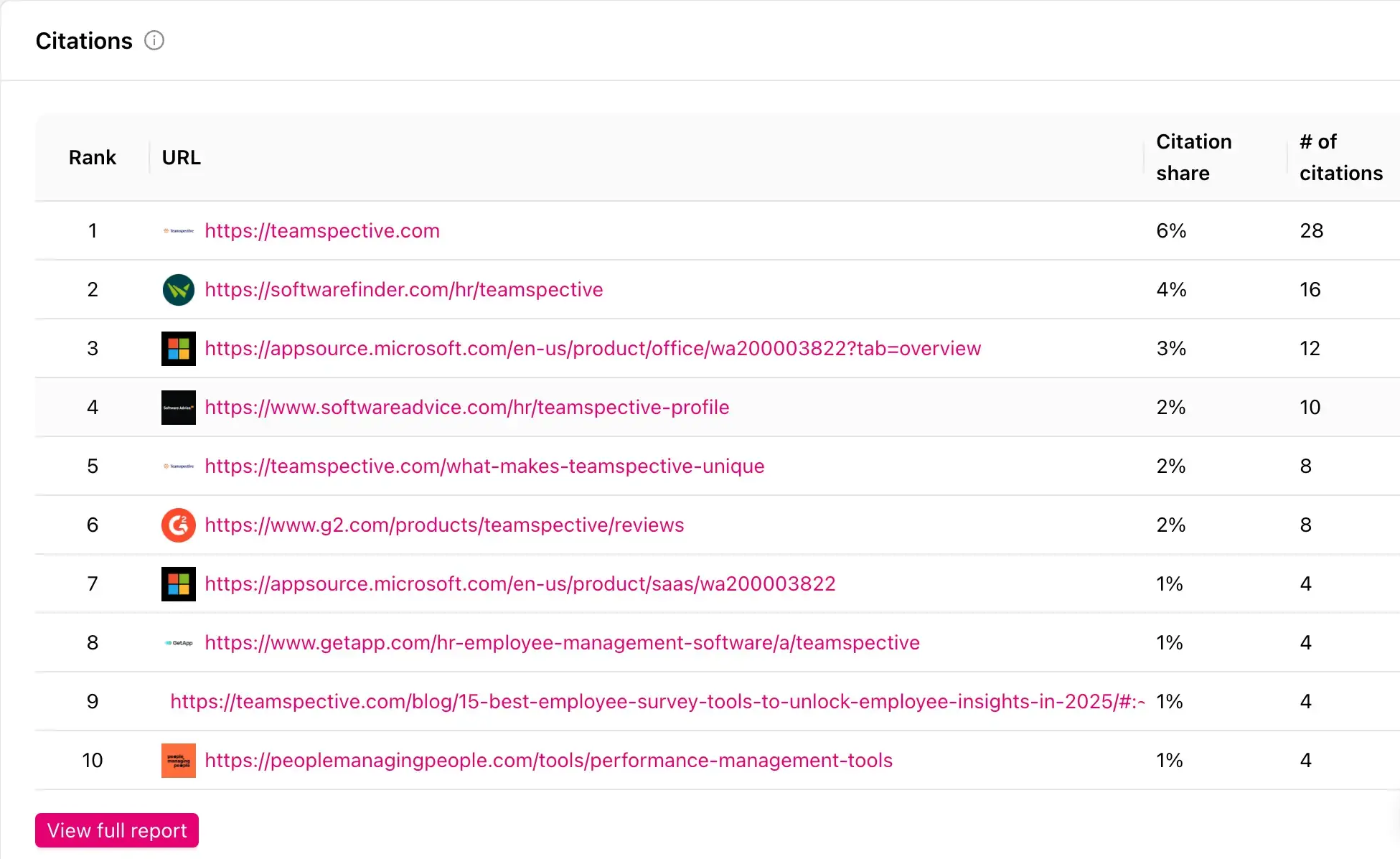The image size is (1400, 859).
Task: Click the Softwarefinder green logo icon
Action: coord(179,290)
